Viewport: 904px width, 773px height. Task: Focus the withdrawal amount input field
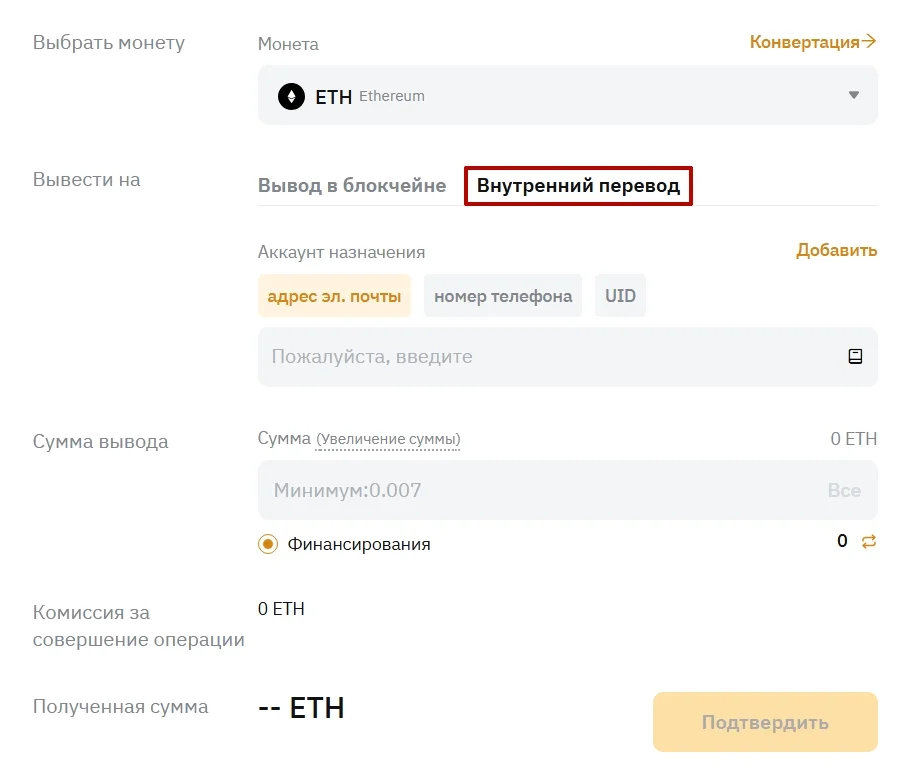pos(540,490)
